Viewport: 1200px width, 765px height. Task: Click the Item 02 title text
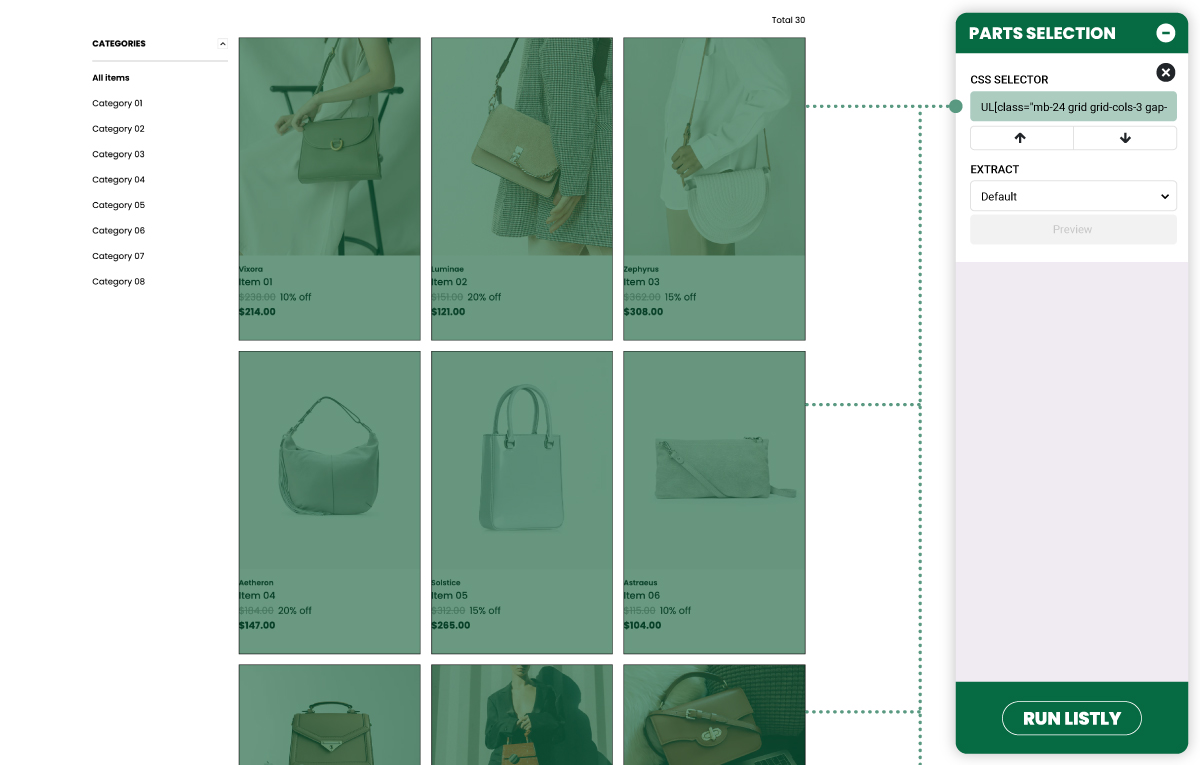[449, 282]
